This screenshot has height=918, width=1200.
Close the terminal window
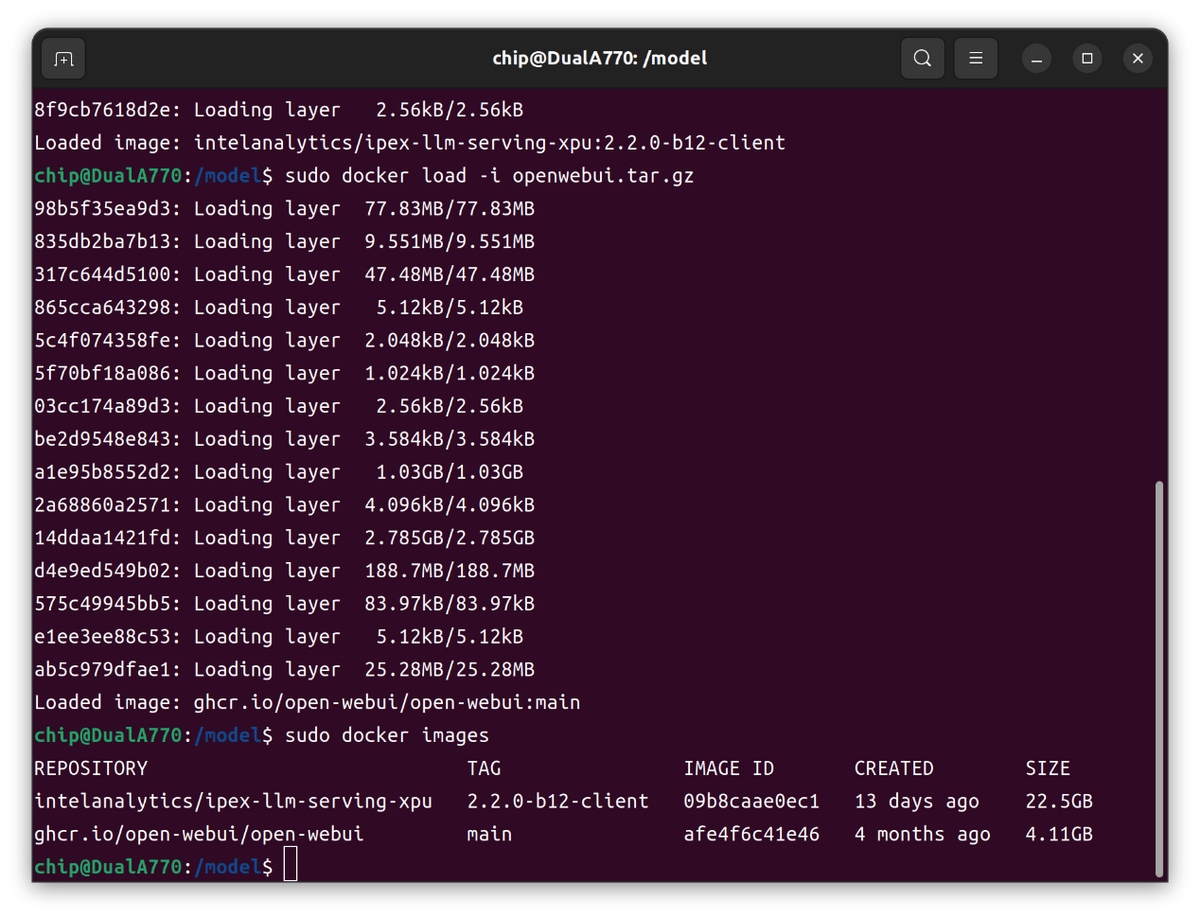[x=1137, y=59]
